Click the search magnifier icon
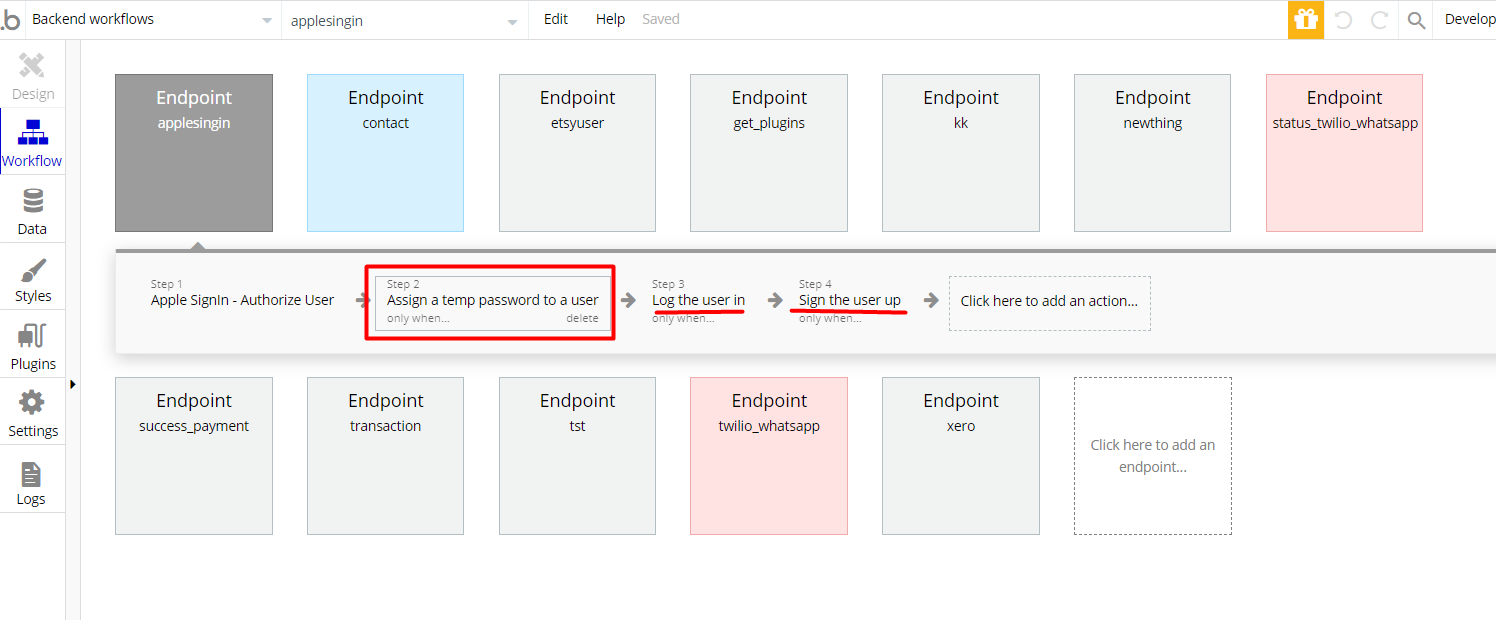This screenshot has height=620, width=1496. (x=1416, y=20)
